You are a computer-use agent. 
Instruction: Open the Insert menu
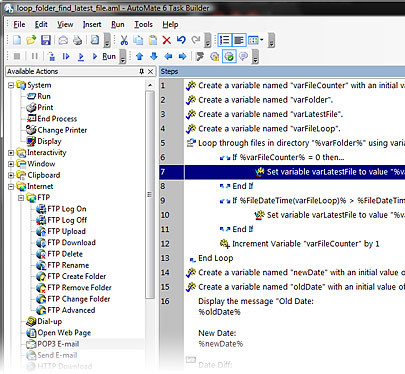coord(92,25)
